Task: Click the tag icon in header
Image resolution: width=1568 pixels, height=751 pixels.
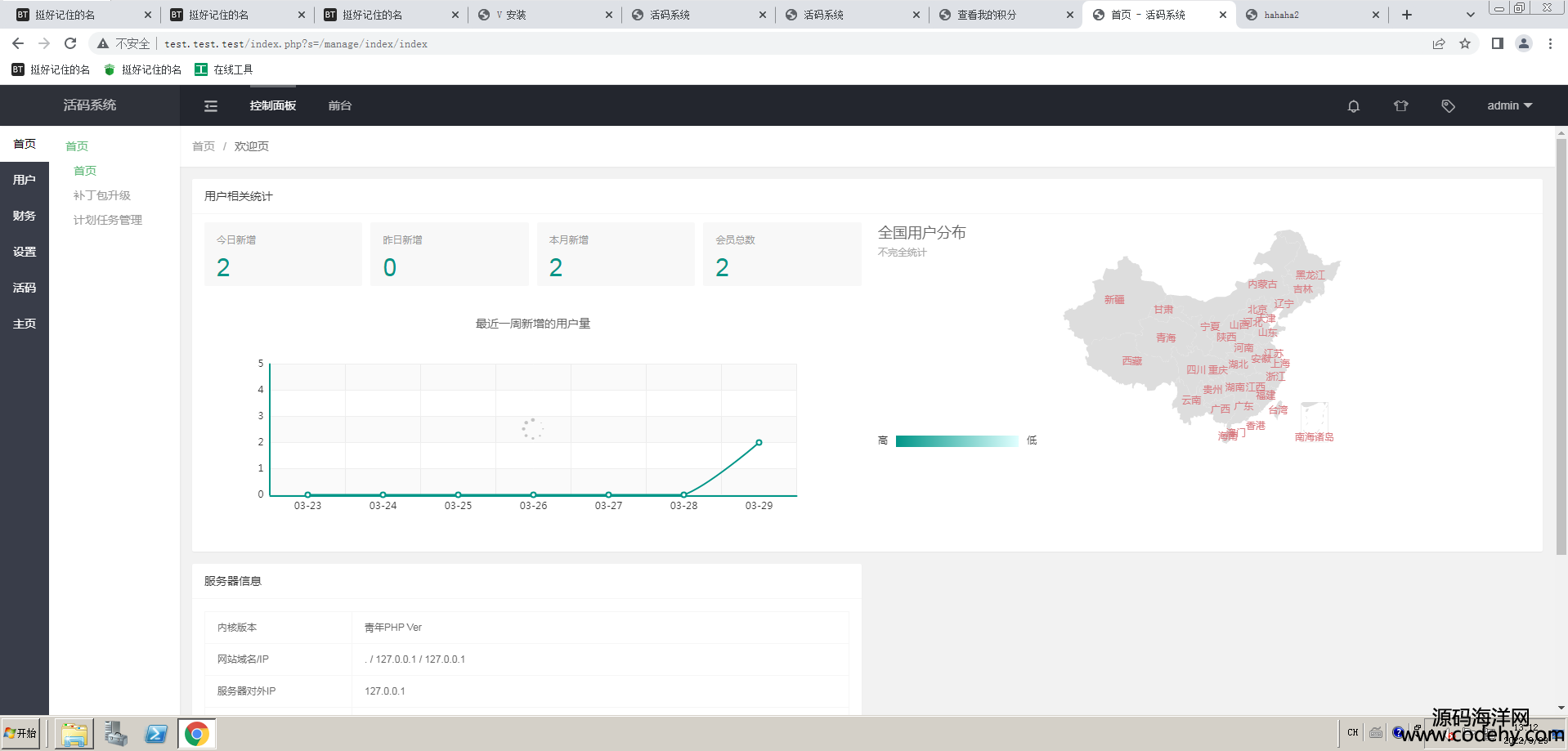Action: tap(1449, 105)
